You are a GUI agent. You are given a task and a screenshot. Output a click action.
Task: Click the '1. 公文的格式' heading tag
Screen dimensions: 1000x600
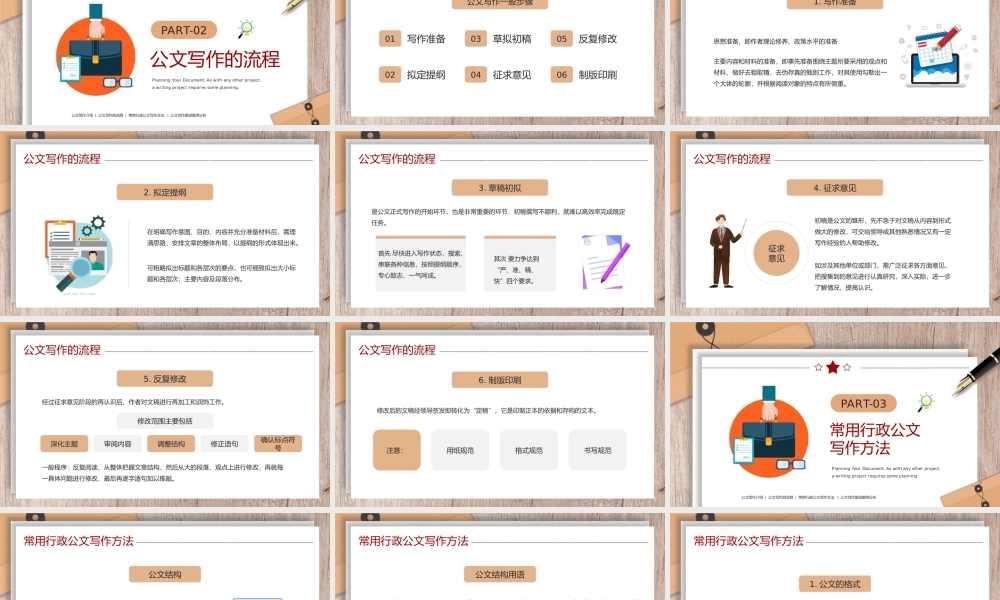(835, 584)
